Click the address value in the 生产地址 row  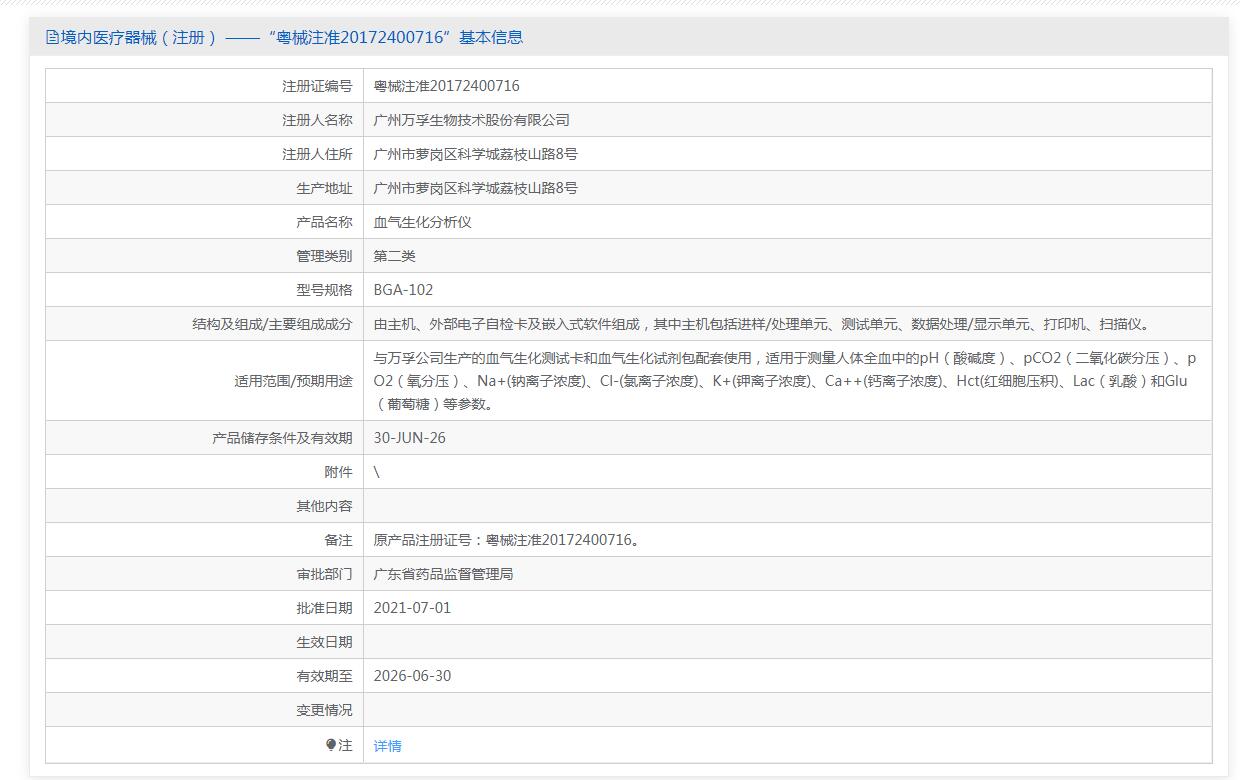(x=475, y=188)
